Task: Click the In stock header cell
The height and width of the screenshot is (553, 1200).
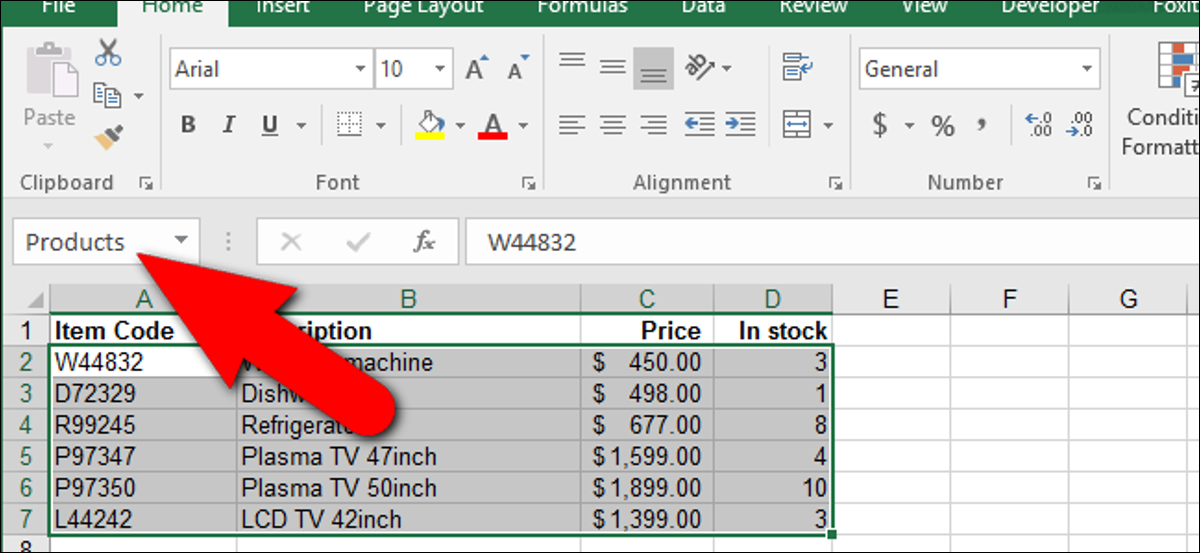Action: [773, 330]
